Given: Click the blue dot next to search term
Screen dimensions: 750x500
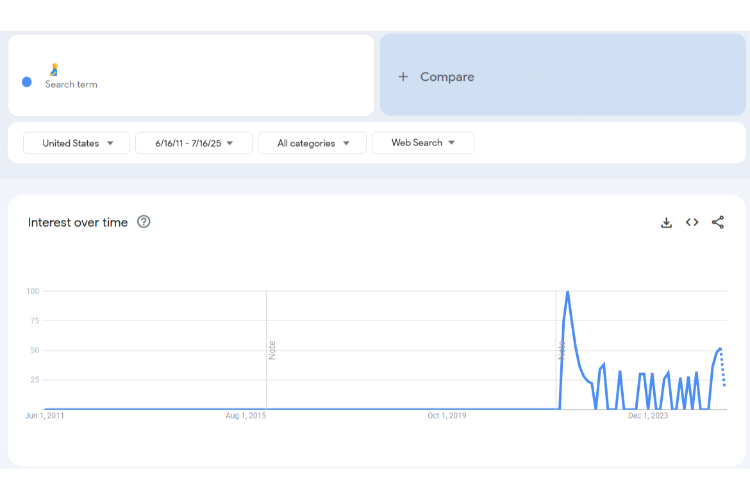Looking at the screenshot, I should pyautogui.click(x=27, y=82).
